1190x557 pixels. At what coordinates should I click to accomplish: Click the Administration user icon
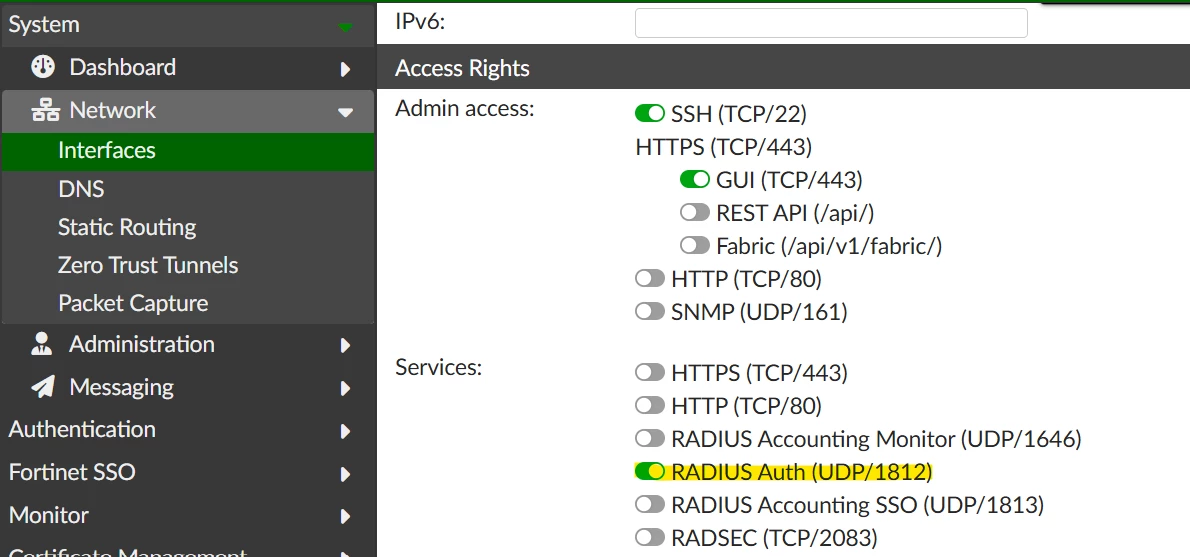tap(41, 344)
